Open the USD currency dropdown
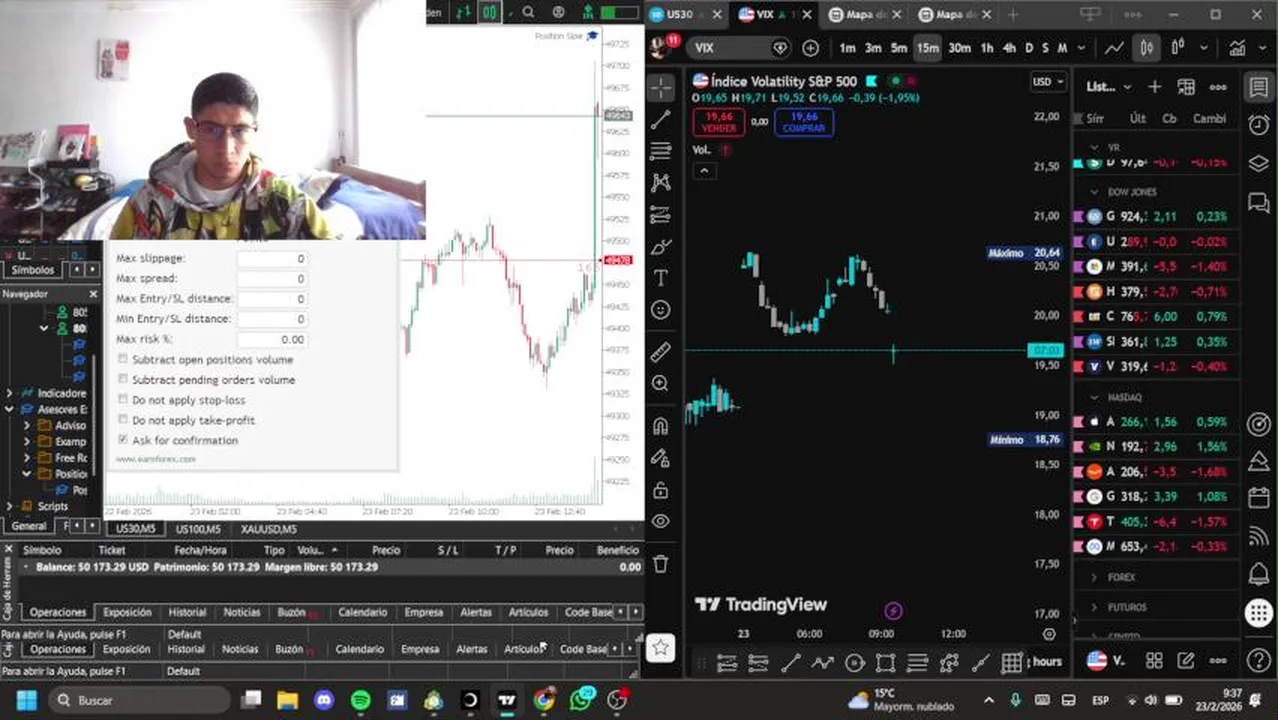 pos(1047,82)
